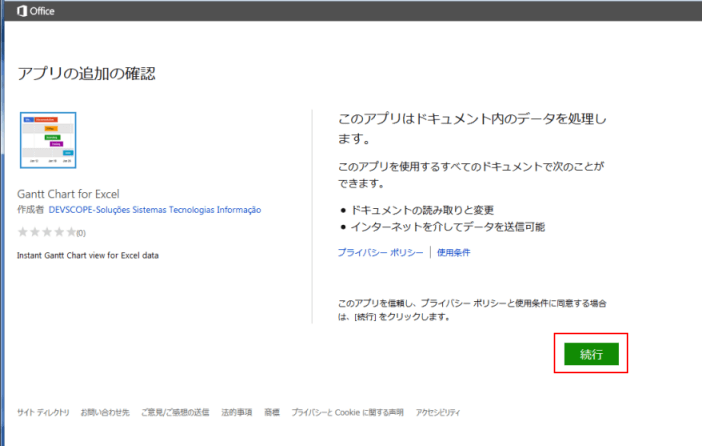Open 法的事項 footer link
This screenshot has width=702, height=446.
(x=236, y=412)
